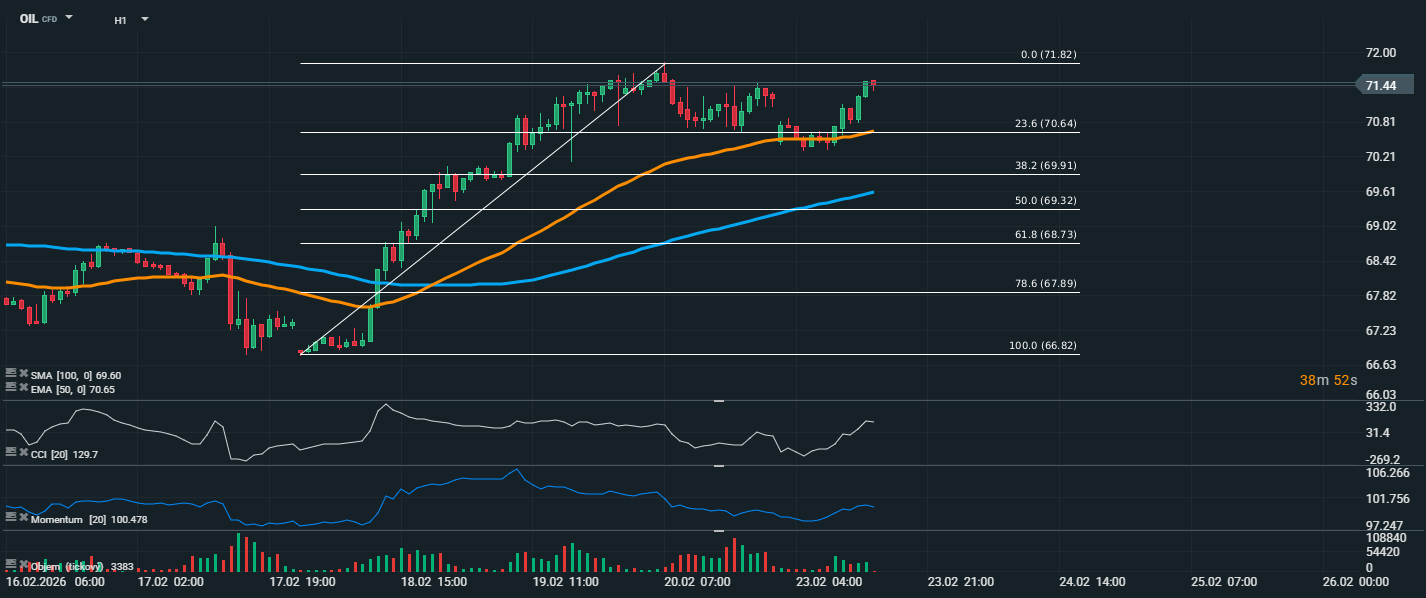The width and height of the screenshot is (1426, 598).
Task: Remove the Objem (tickový) volume indicator
Action: tap(23, 565)
